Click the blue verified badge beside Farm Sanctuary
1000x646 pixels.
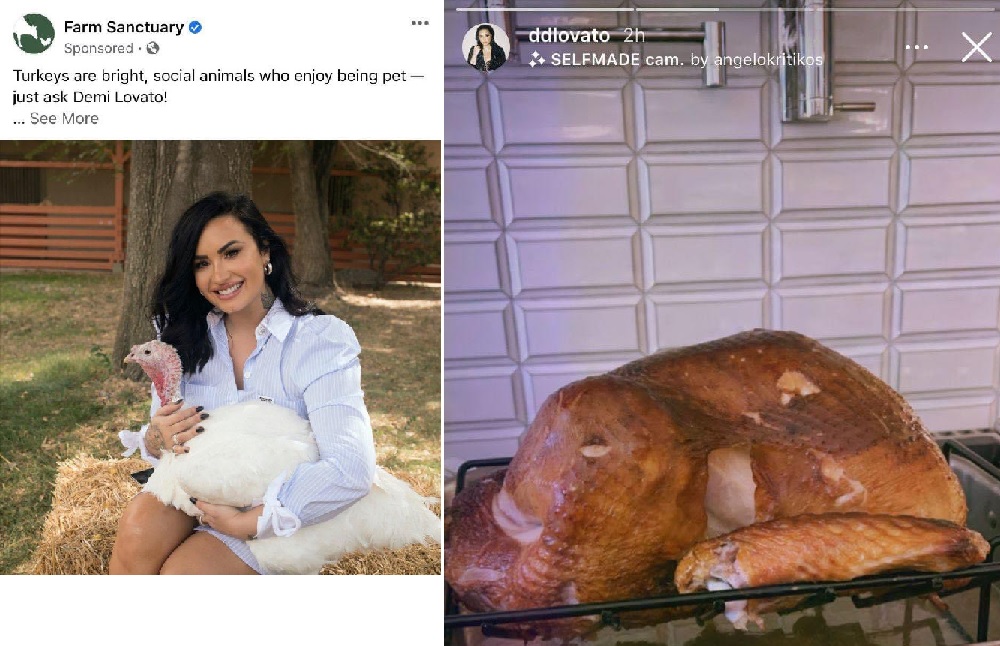pos(196,27)
